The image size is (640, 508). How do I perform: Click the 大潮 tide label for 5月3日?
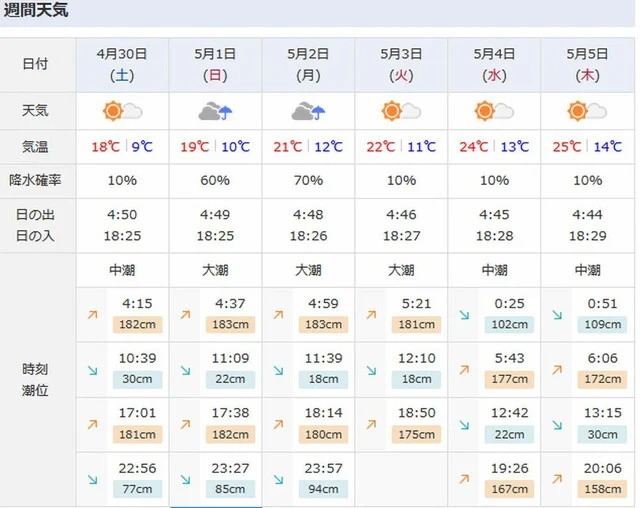401,270
